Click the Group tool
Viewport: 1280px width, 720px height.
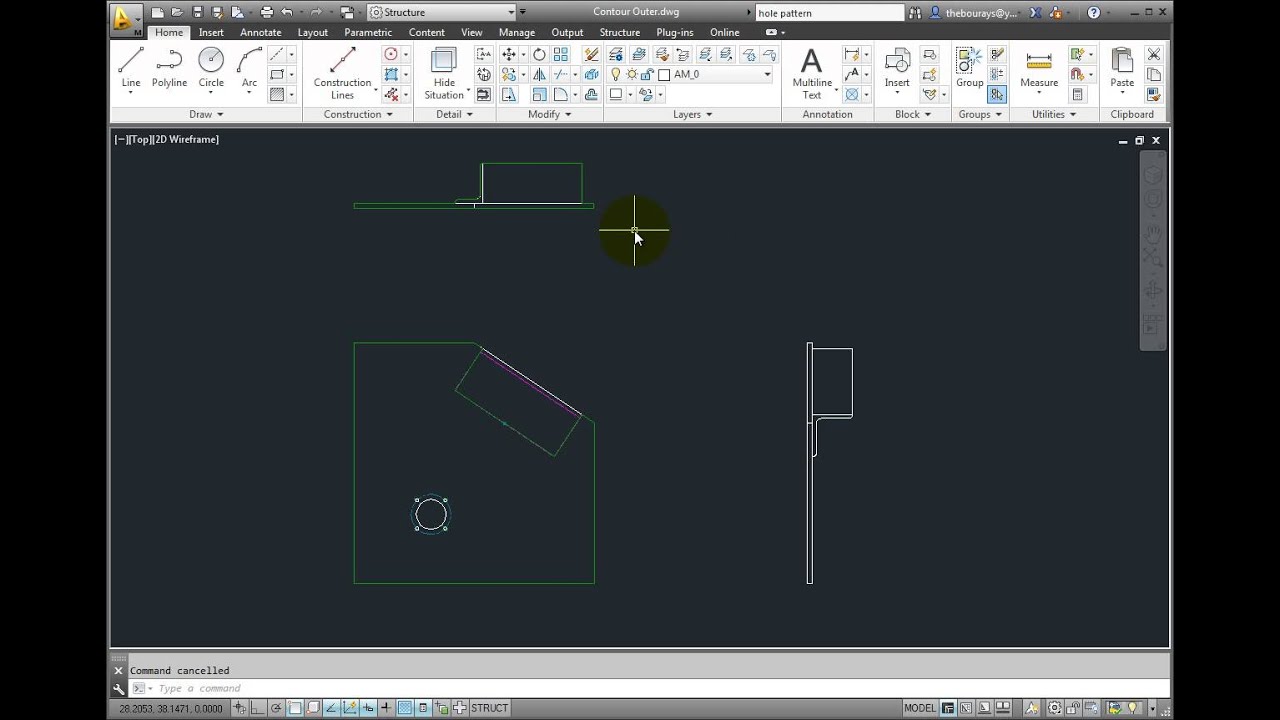point(969,68)
